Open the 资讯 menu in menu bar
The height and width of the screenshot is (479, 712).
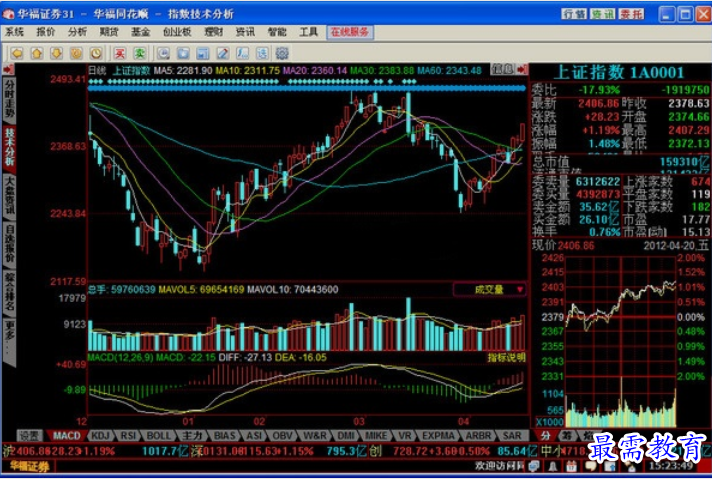click(245, 32)
